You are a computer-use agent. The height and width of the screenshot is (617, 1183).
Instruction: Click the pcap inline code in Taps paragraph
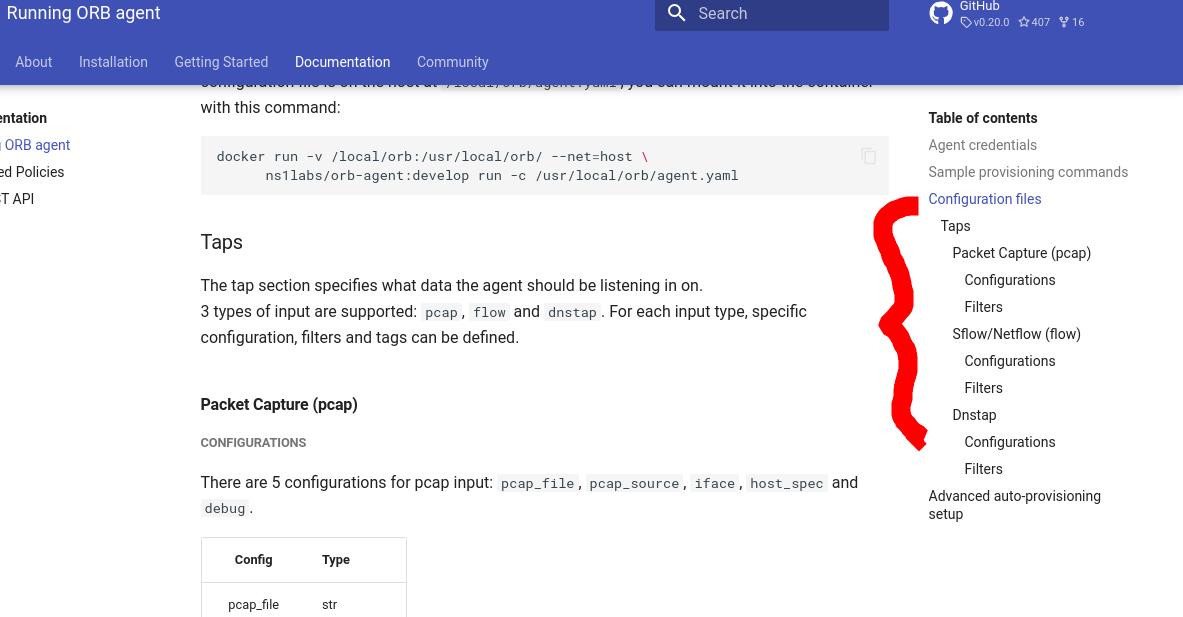coord(441,312)
